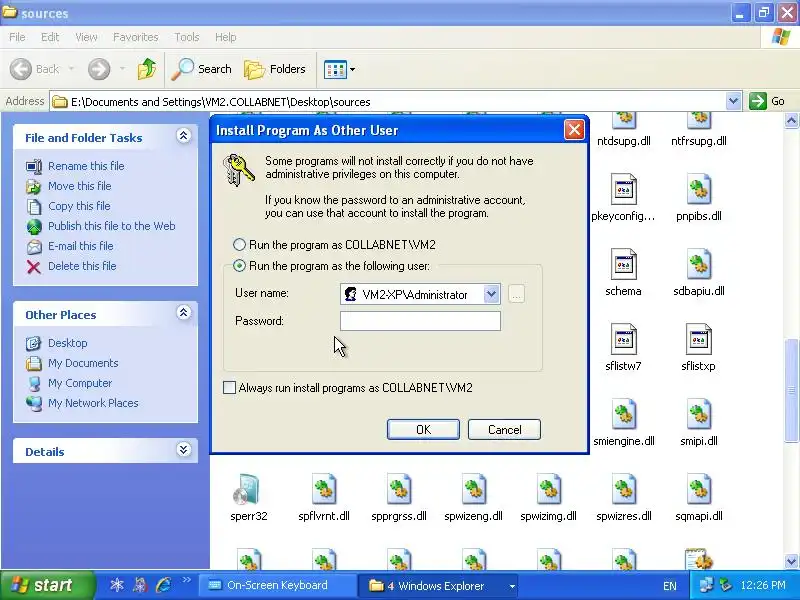Image resolution: width=800 pixels, height=600 pixels.
Task: Open the User name dropdown
Action: point(491,294)
